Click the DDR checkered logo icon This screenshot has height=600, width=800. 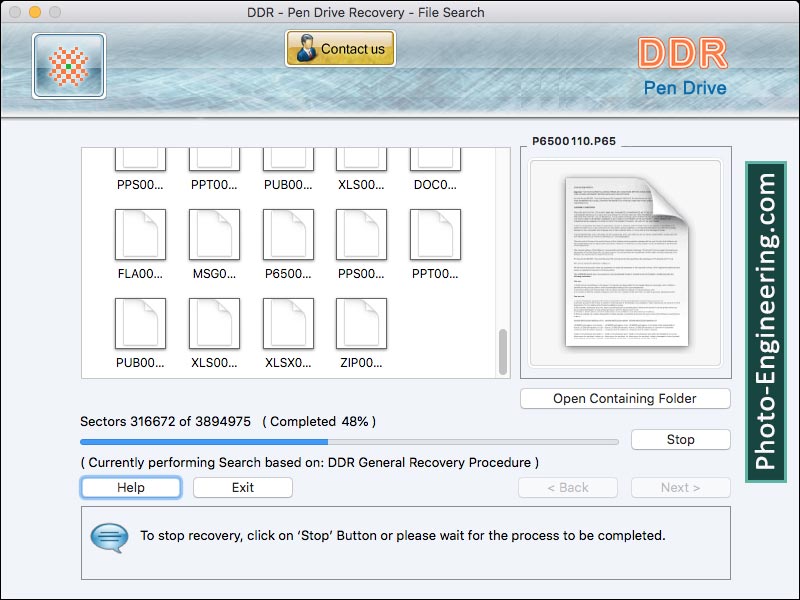tap(69, 65)
